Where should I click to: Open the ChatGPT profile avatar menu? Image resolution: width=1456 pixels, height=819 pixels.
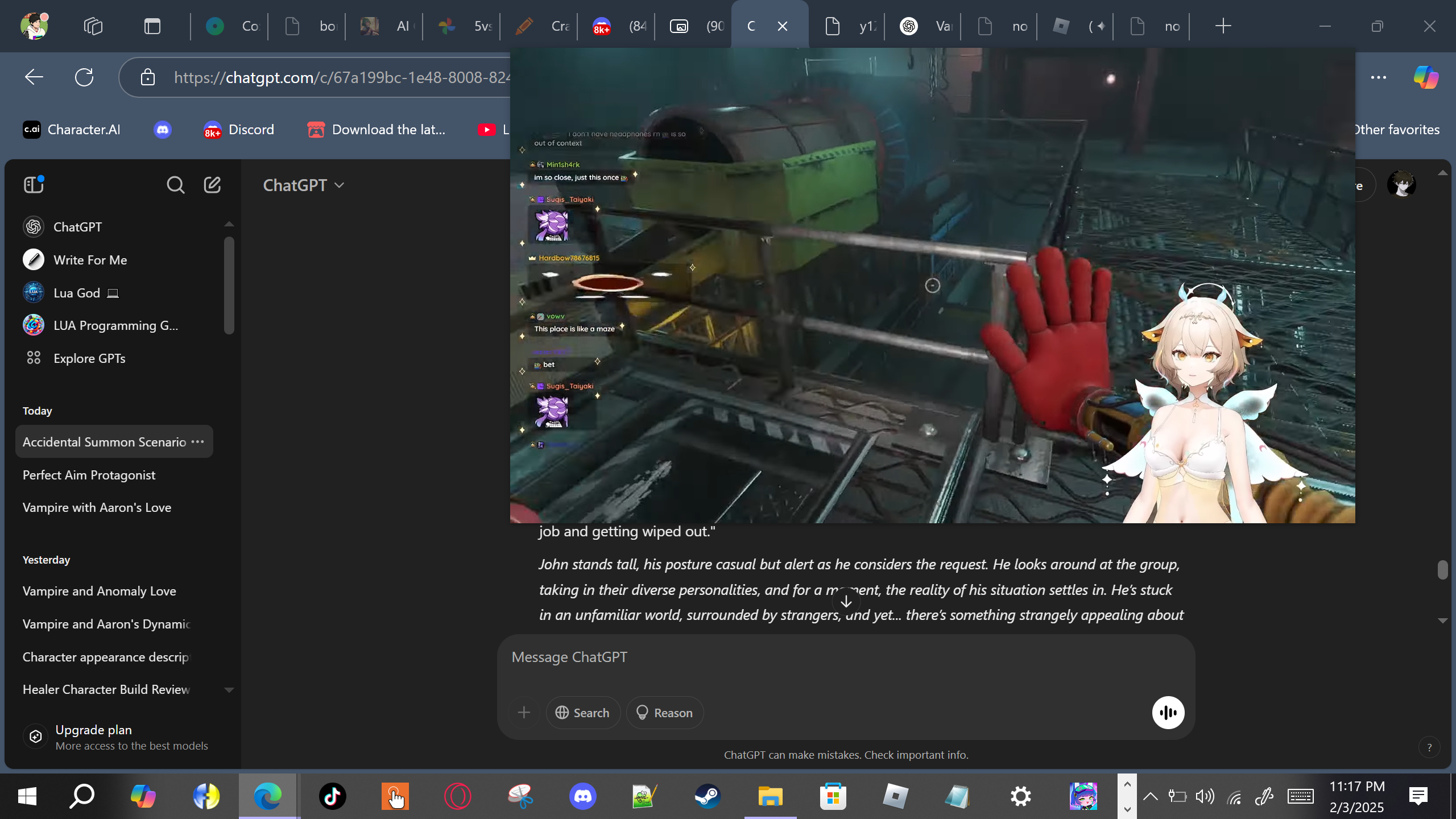click(x=1401, y=185)
